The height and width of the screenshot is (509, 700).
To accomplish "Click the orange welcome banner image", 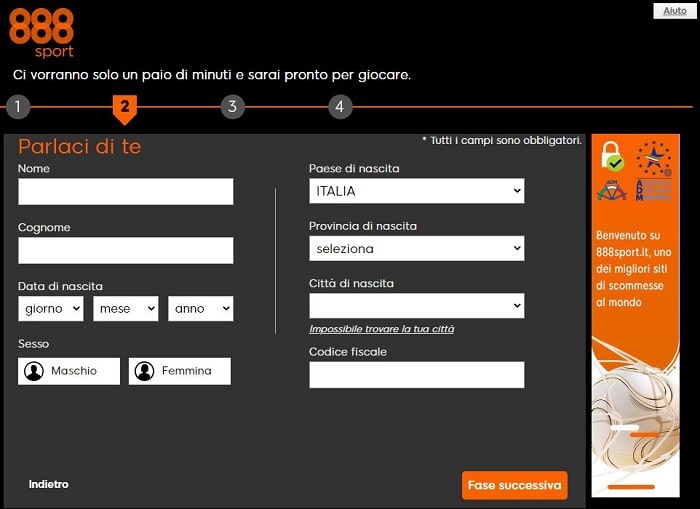I will [636, 316].
